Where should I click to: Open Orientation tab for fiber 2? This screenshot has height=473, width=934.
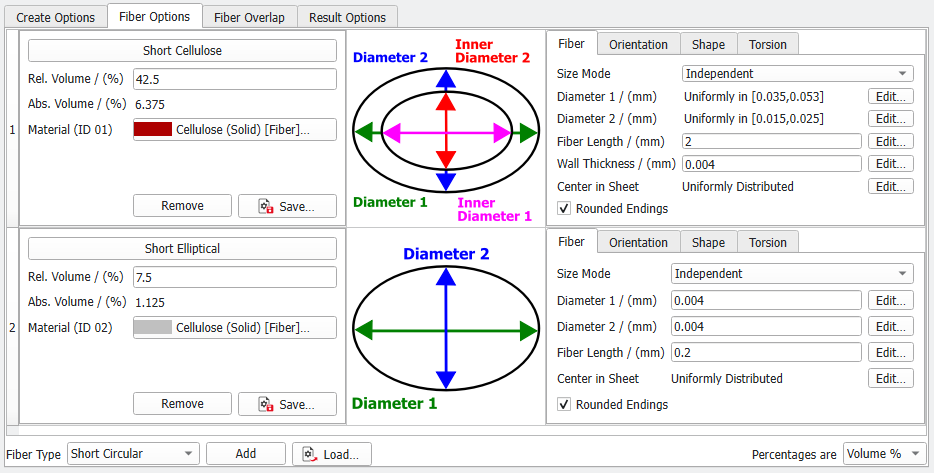[638, 242]
